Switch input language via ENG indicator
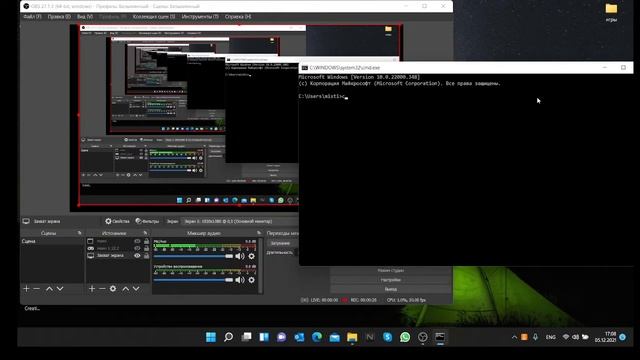 tap(551, 337)
